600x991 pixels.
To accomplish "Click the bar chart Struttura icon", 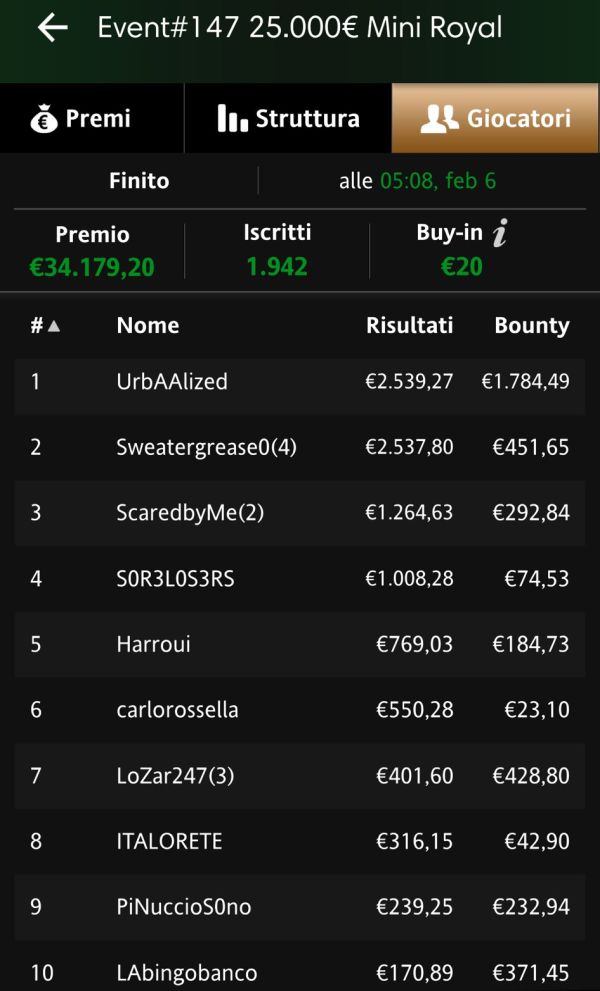I will click(x=232, y=118).
